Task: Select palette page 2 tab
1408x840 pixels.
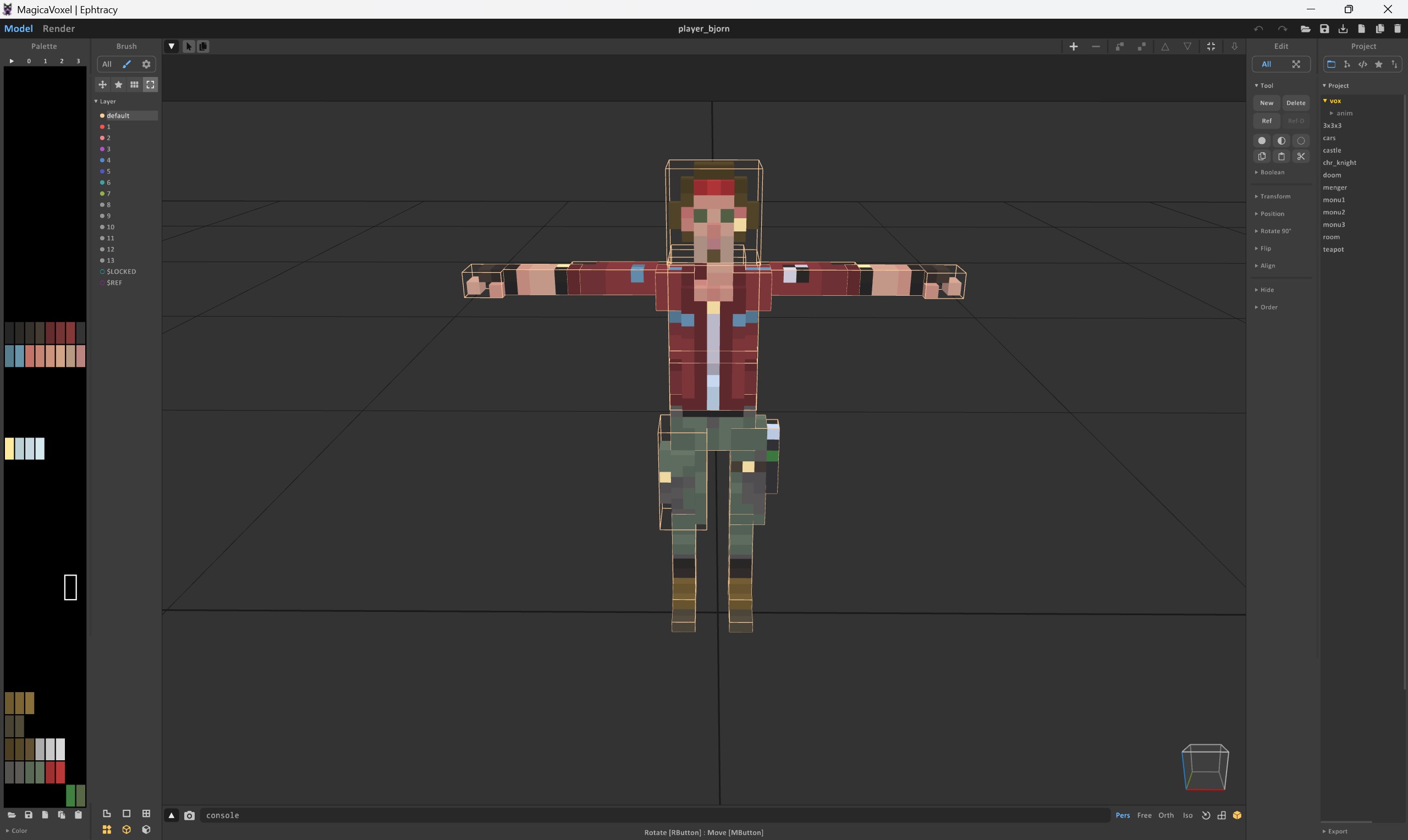Action: (x=62, y=61)
